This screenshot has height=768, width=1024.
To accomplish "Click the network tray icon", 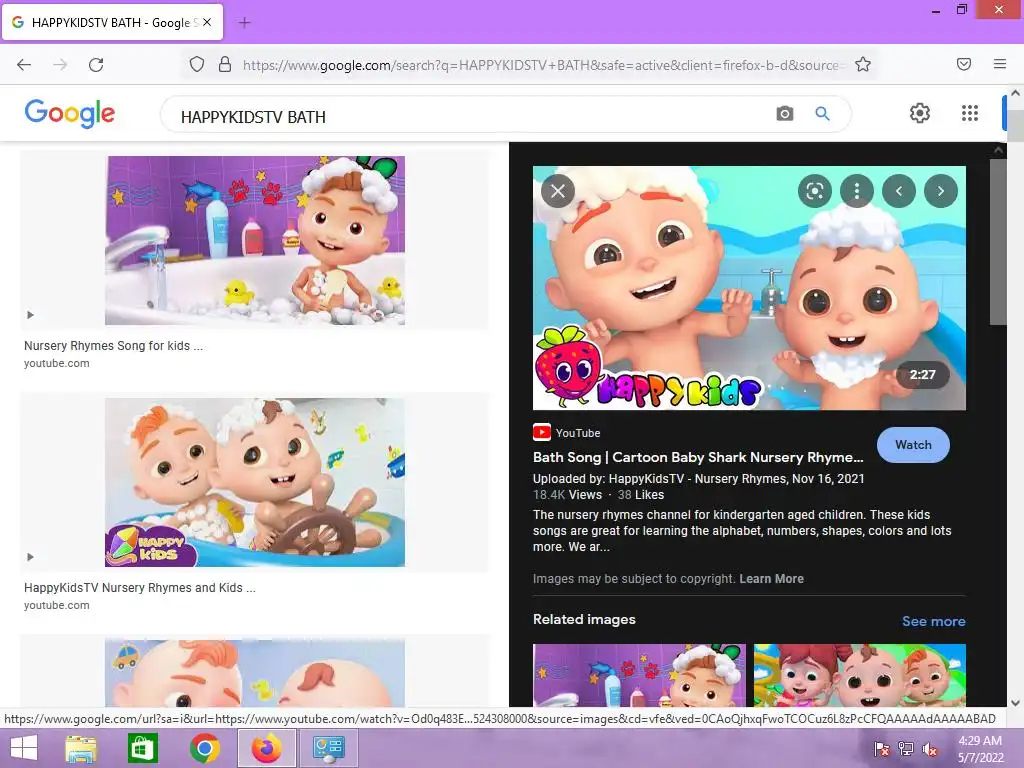I will click(906, 749).
